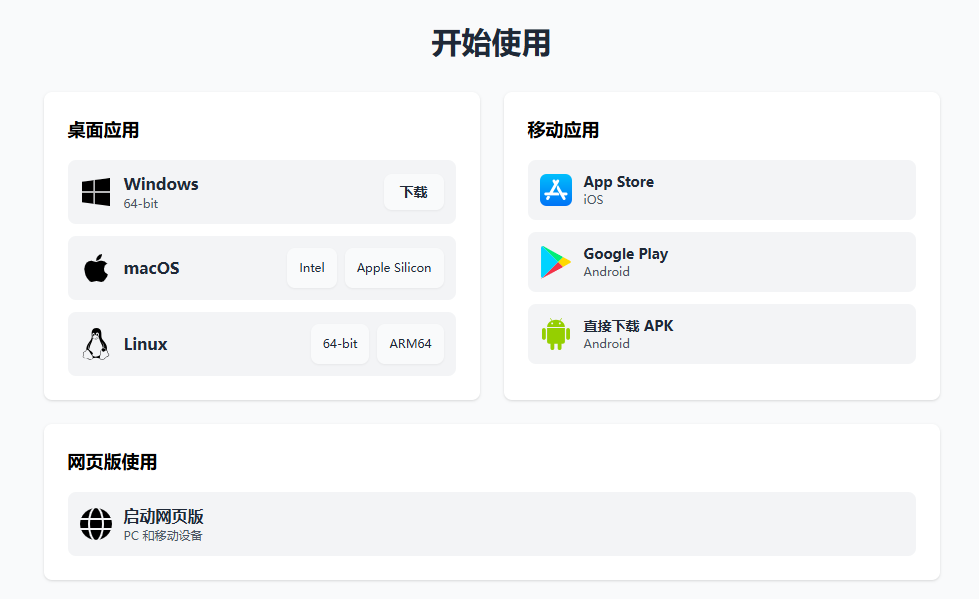
Task: Click the green Android robot icon
Action: point(554,333)
